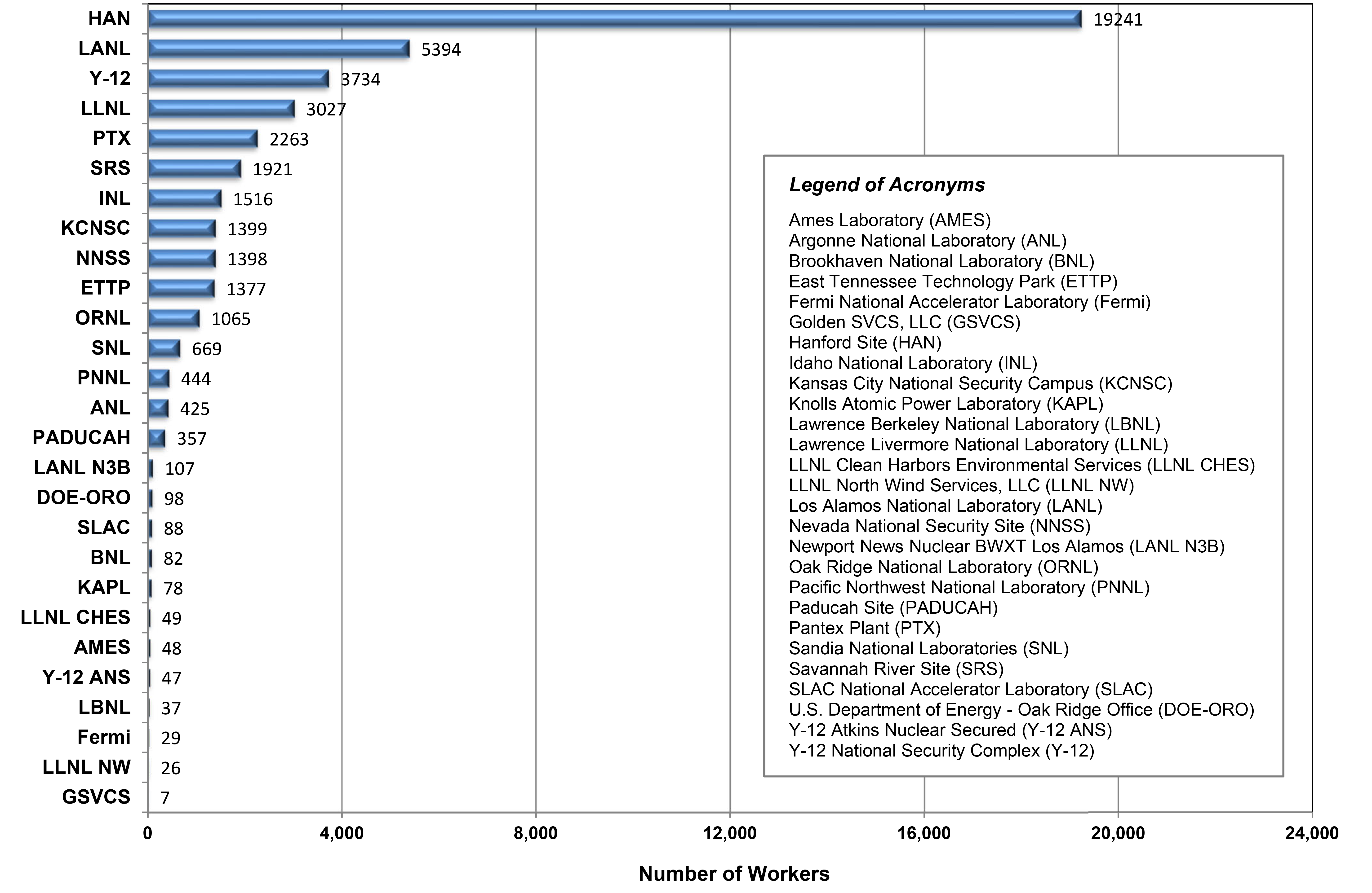Click the 4,000 x-axis tick label

[x=342, y=834]
